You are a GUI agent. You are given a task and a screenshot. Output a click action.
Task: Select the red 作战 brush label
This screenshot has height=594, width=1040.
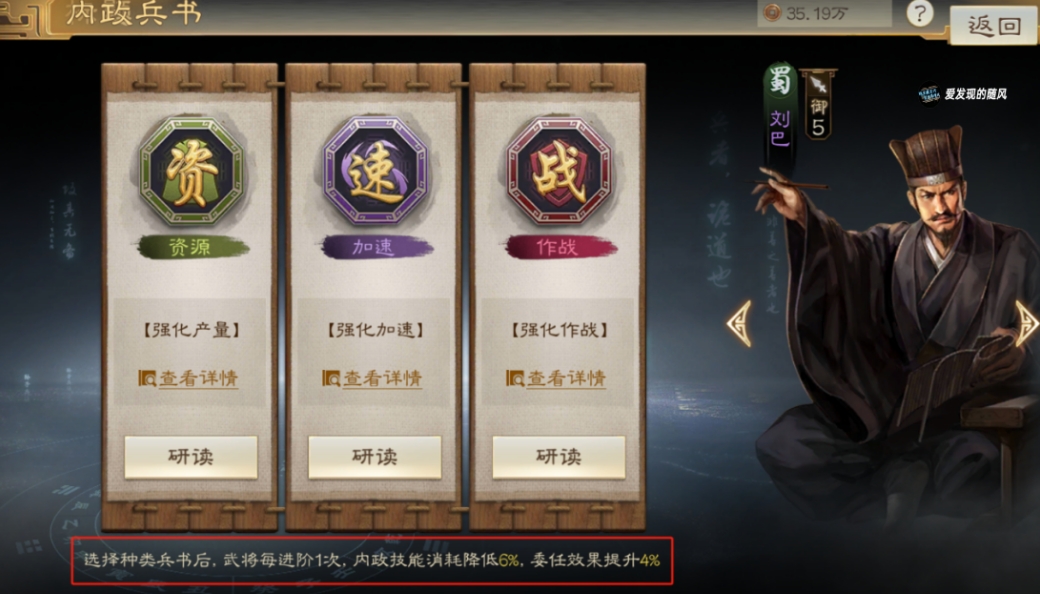coord(560,247)
